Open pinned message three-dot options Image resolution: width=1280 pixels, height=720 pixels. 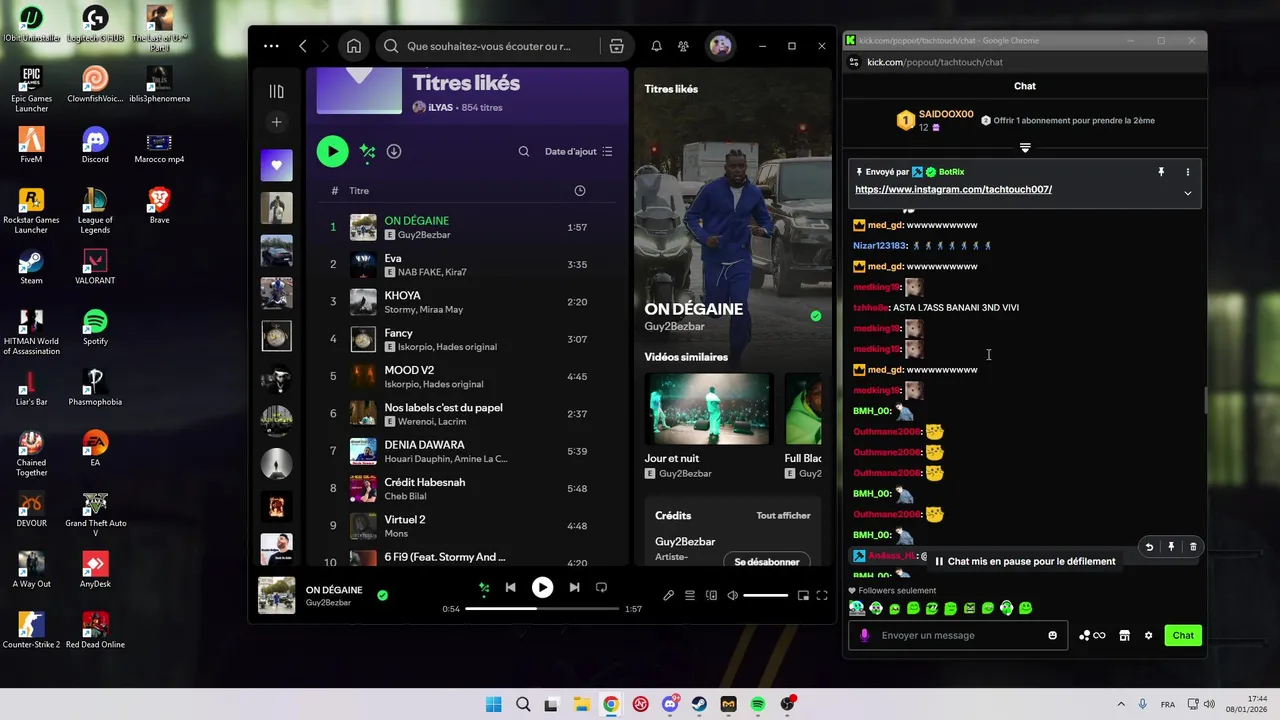1188,172
